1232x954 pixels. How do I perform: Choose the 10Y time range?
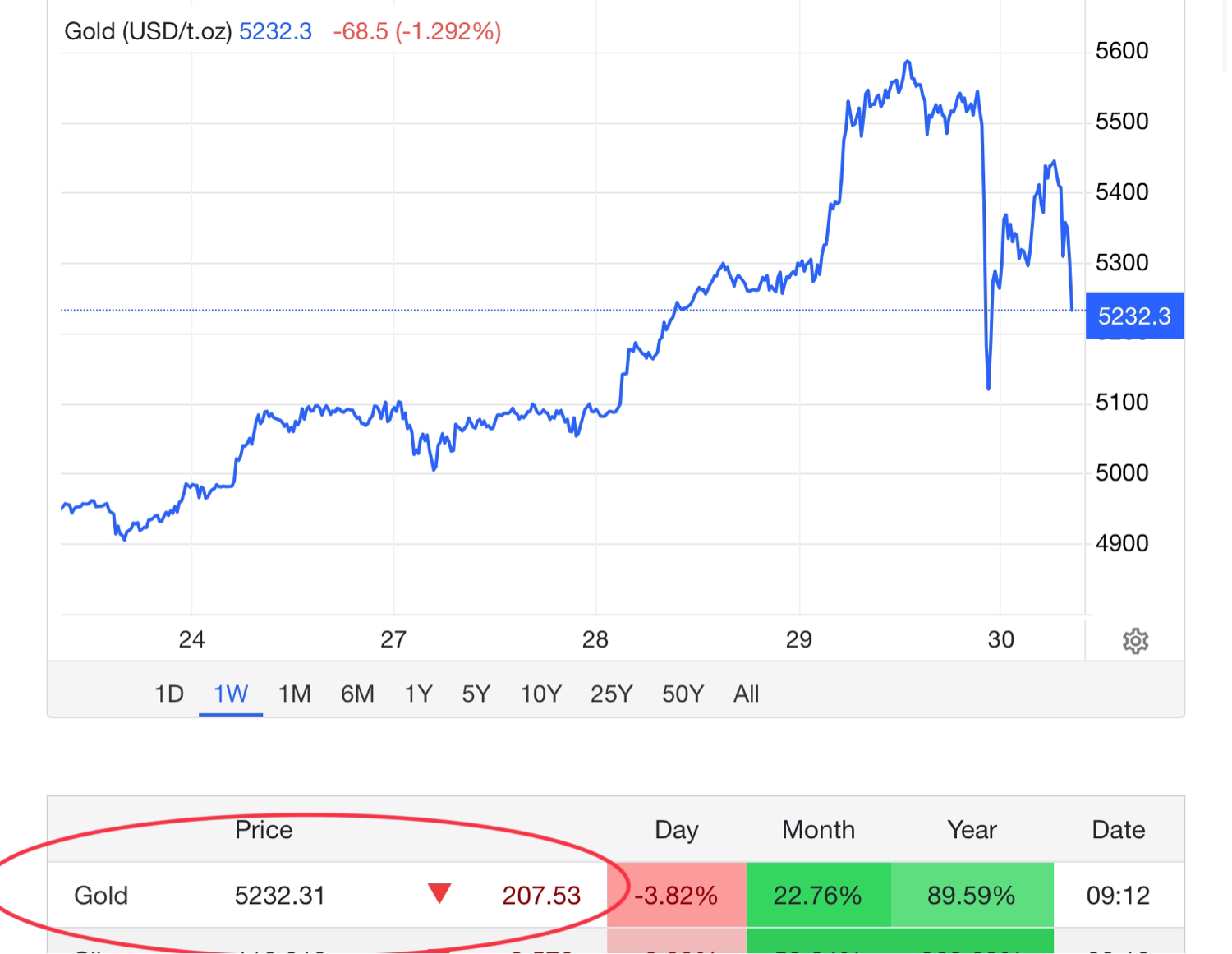pyautogui.click(x=540, y=694)
